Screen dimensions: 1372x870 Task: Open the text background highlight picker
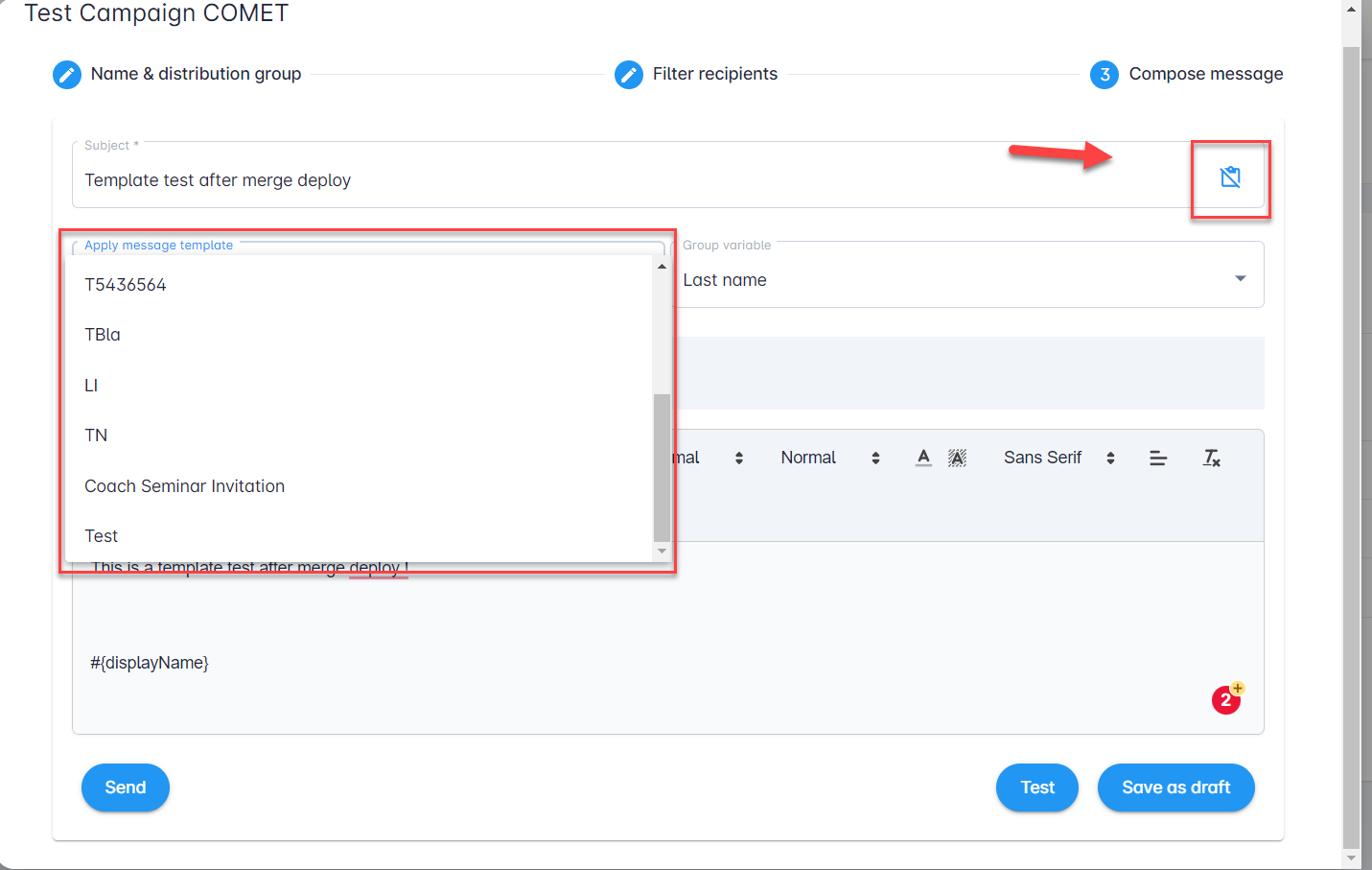(x=957, y=458)
